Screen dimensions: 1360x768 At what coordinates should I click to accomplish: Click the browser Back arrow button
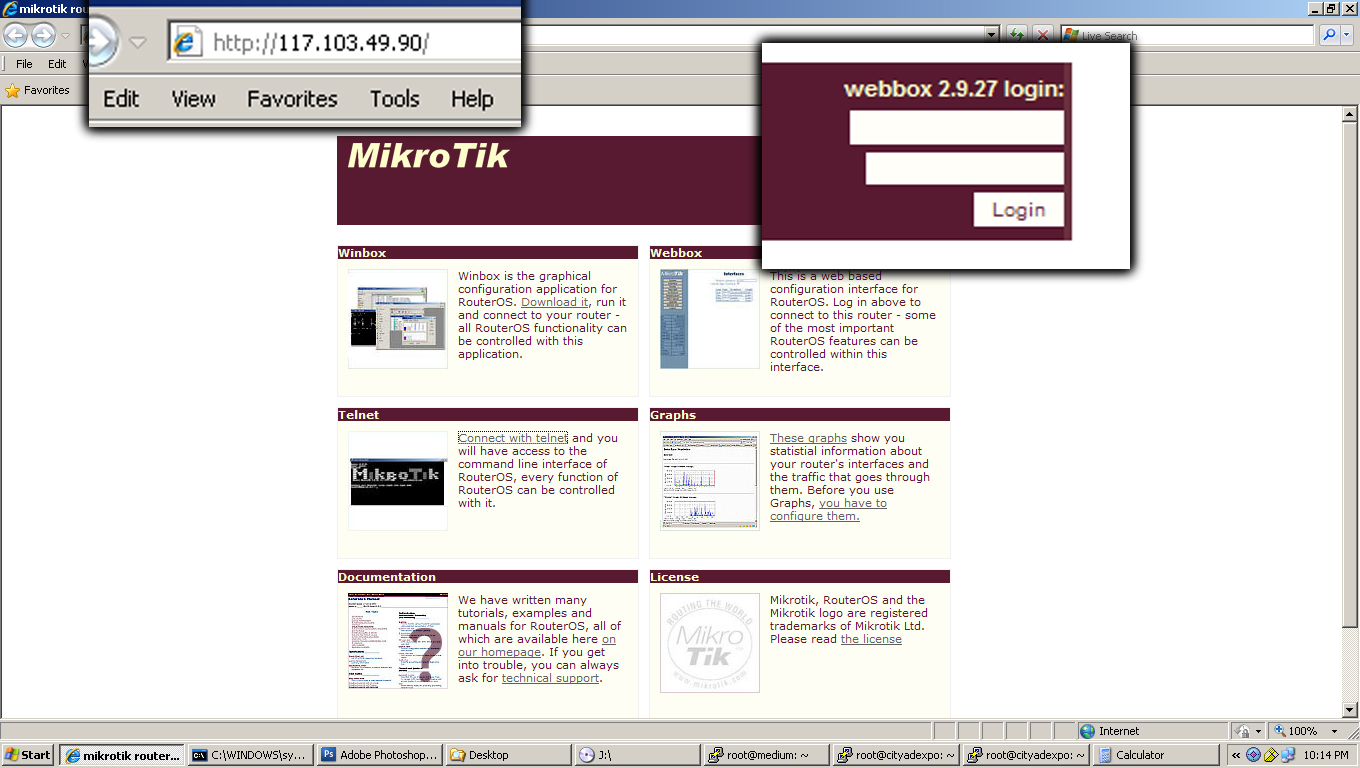point(15,36)
